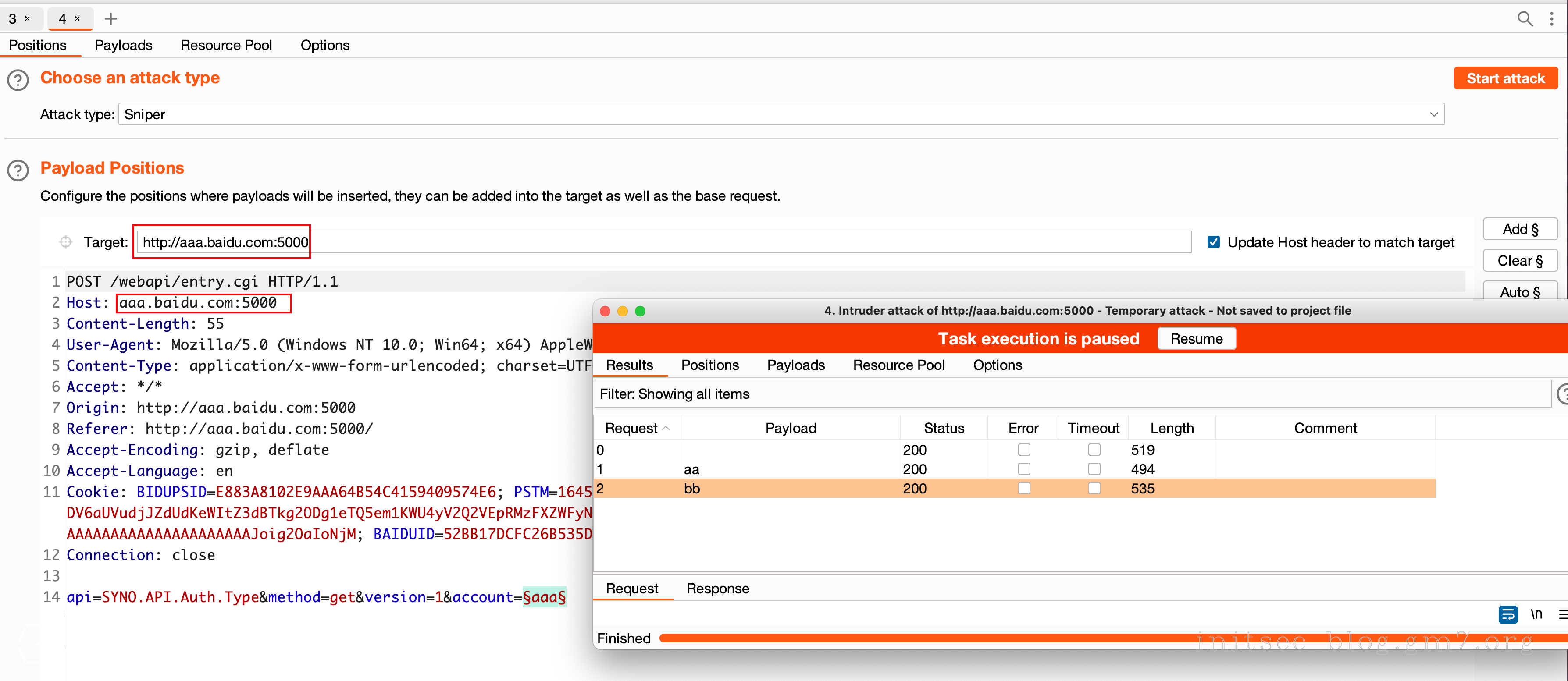Toggle Timeout checkbox for request 0
This screenshot has height=681, width=1568.
[1094, 450]
